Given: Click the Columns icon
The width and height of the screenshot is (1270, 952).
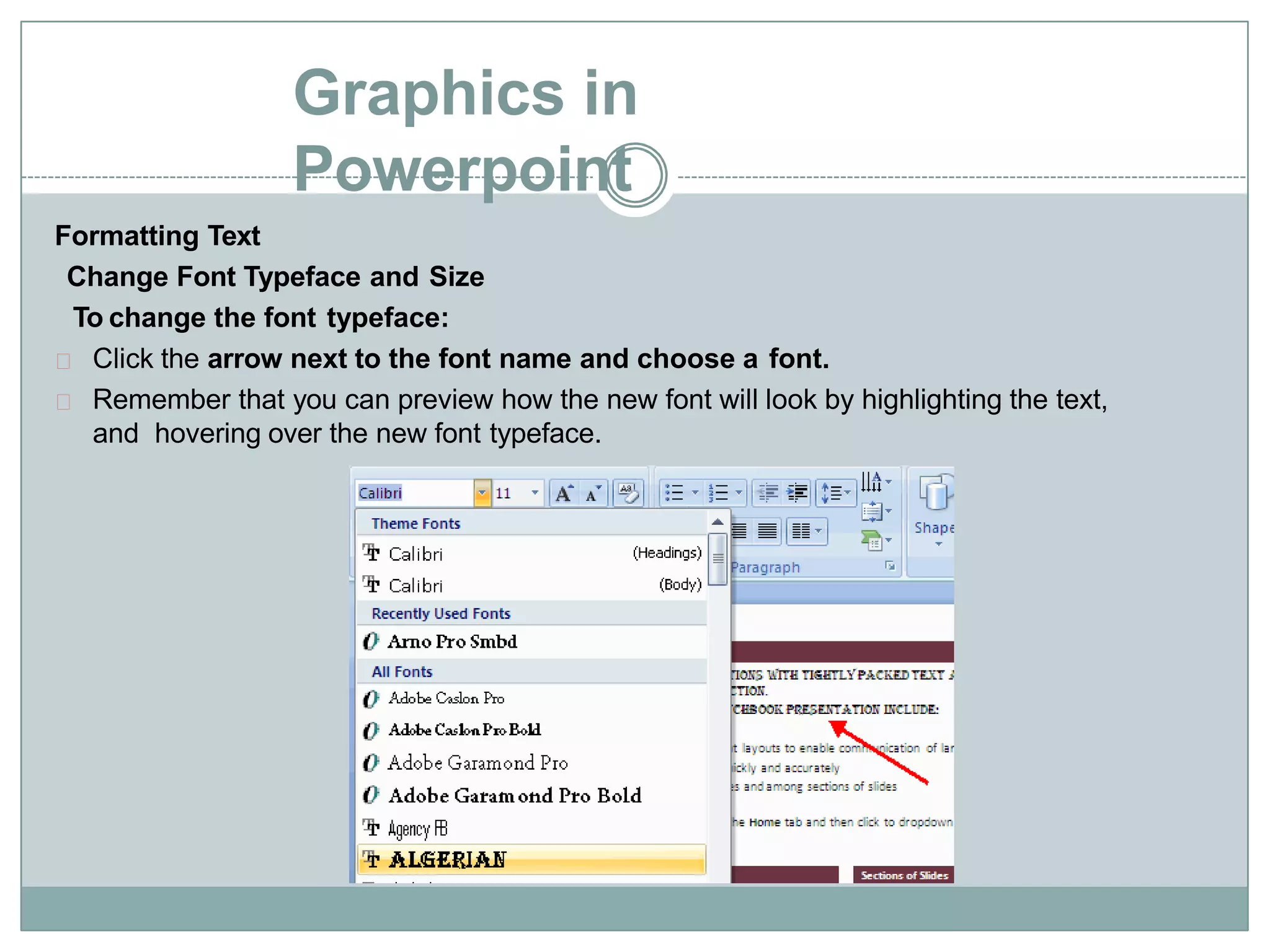Looking at the screenshot, I should tap(801, 531).
